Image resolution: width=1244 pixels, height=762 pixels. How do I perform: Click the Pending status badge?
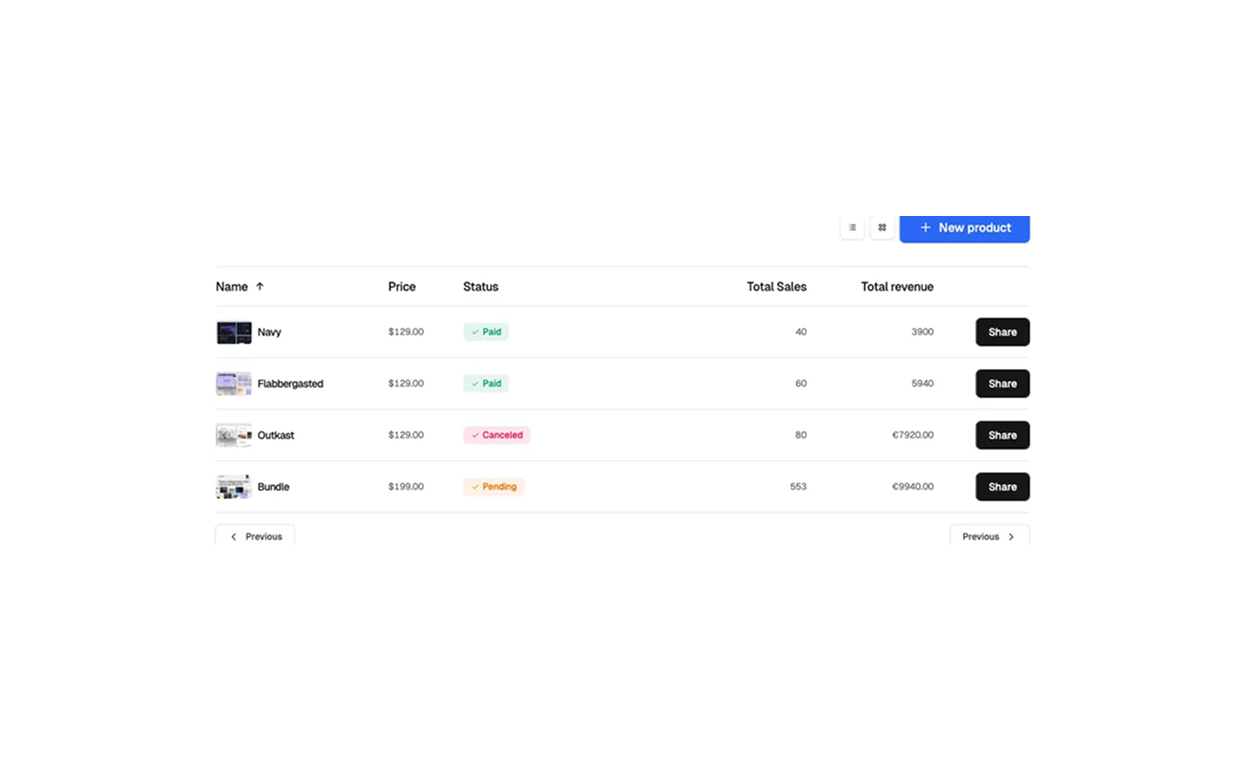[494, 487]
